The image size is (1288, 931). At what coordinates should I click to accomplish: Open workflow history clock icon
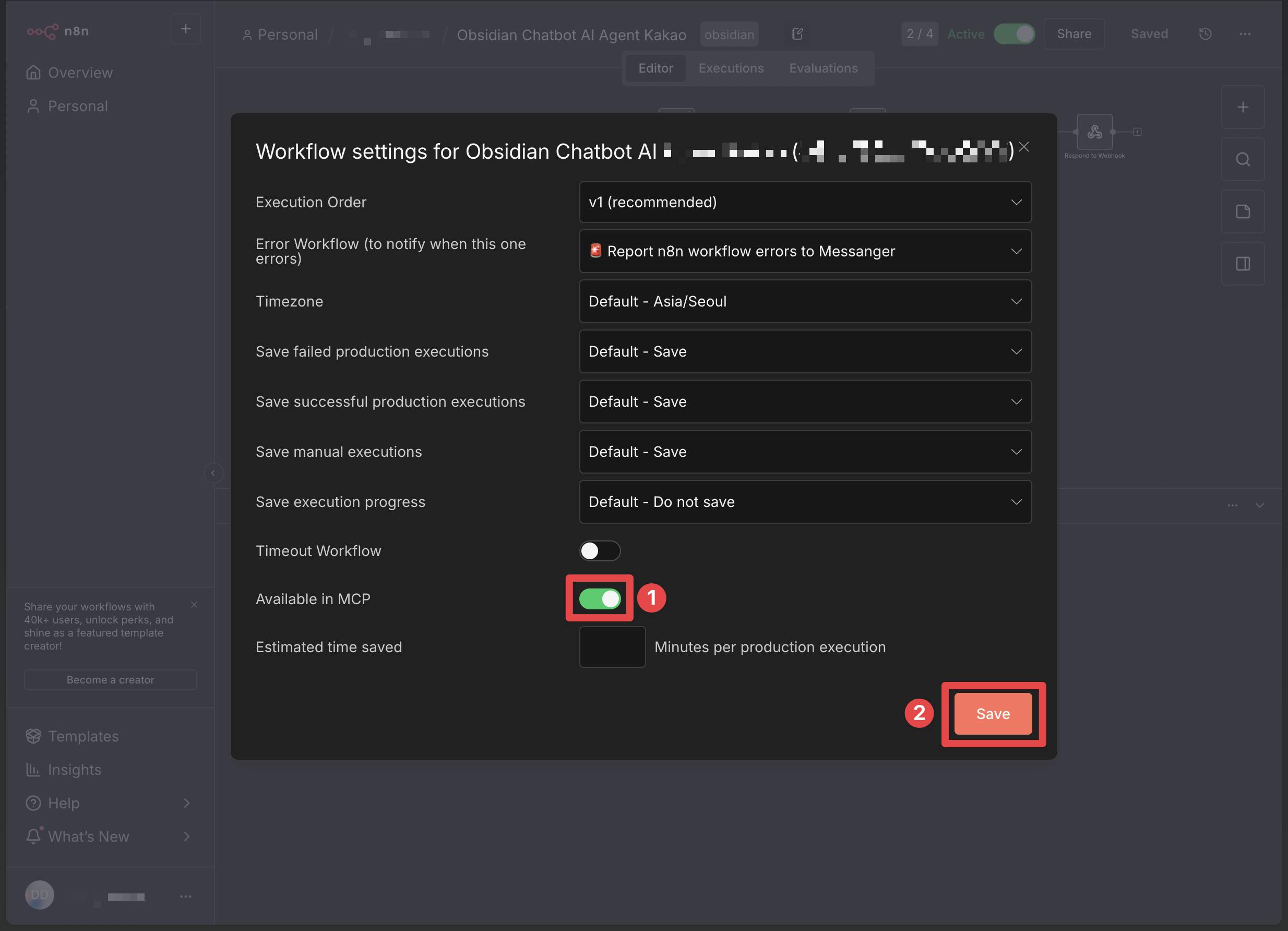click(1205, 34)
